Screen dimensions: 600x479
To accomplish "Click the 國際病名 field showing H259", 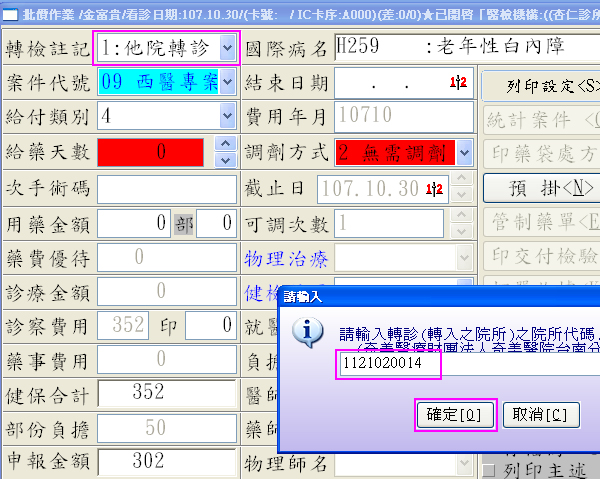I will [403, 47].
